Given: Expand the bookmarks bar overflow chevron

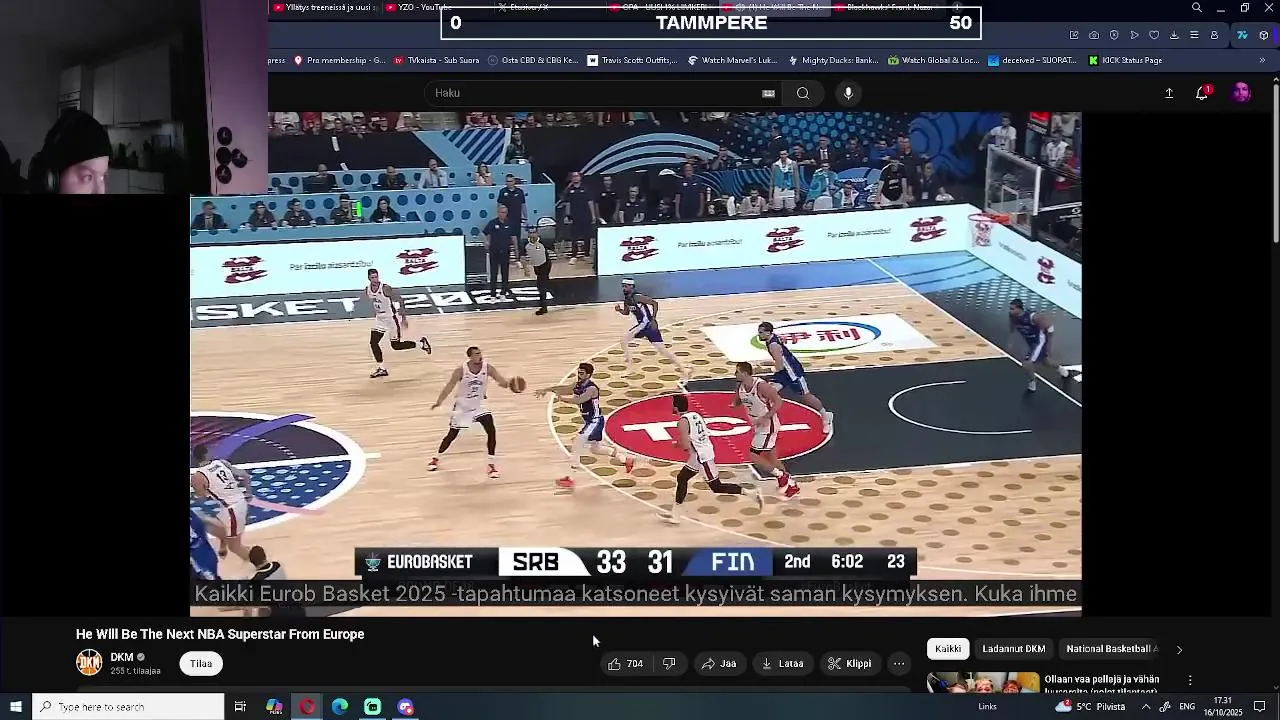Looking at the screenshot, I should (1262, 60).
